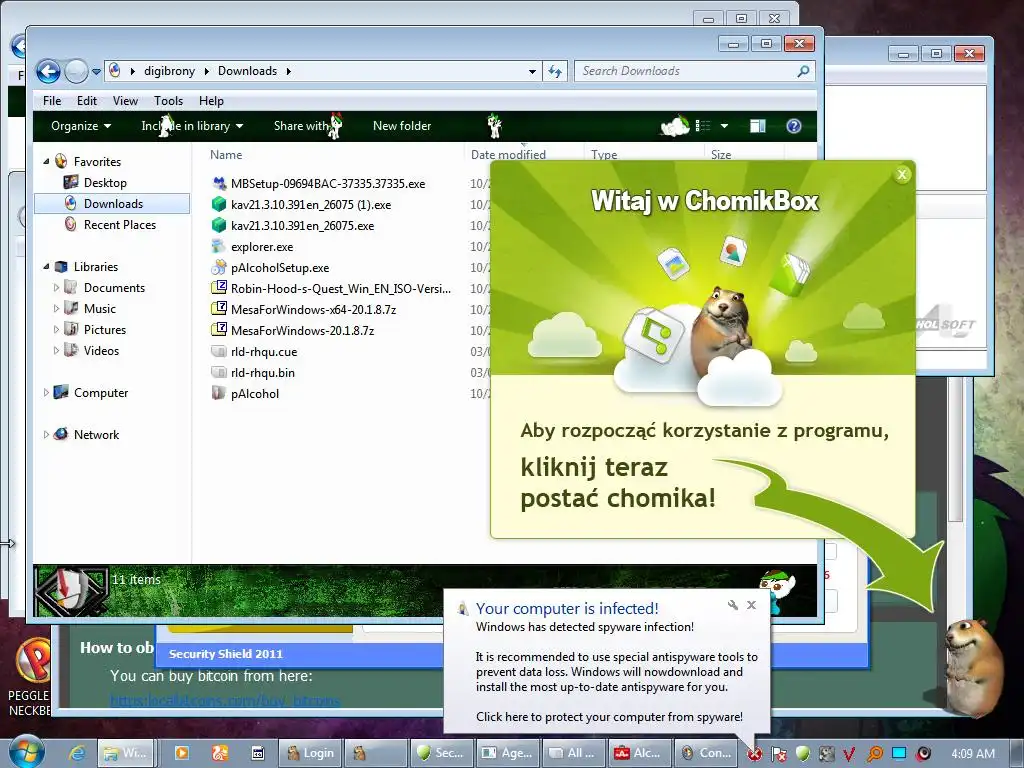Click New folder button
Image resolution: width=1024 pixels, height=768 pixels.
click(x=402, y=126)
